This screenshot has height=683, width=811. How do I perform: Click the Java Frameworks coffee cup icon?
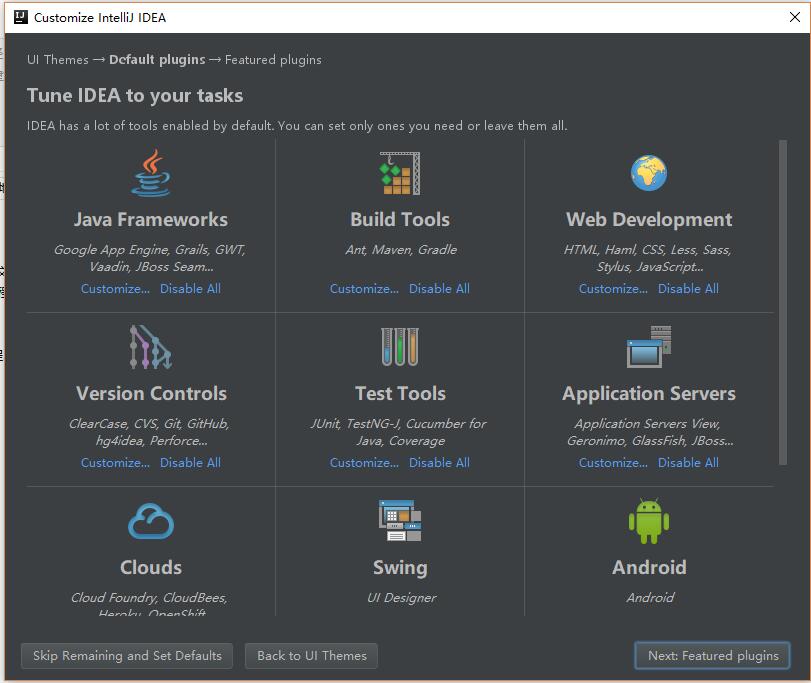pos(151,173)
